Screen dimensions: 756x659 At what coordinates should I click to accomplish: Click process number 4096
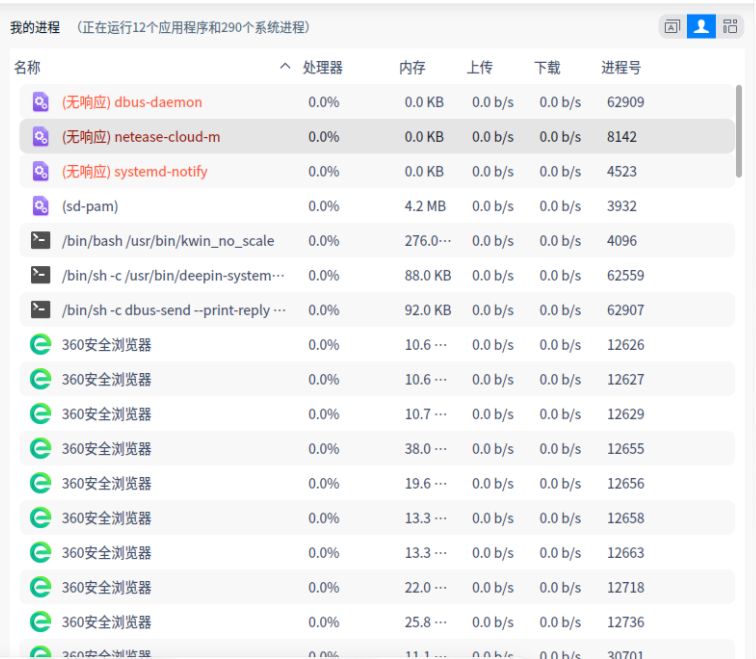point(621,241)
